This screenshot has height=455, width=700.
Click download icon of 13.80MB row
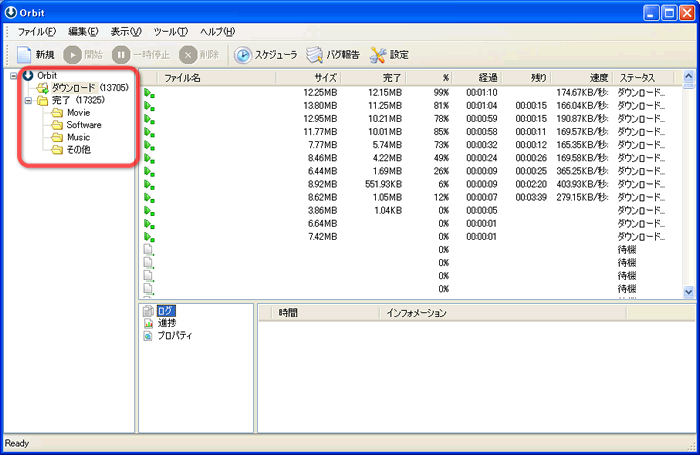(x=149, y=106)
